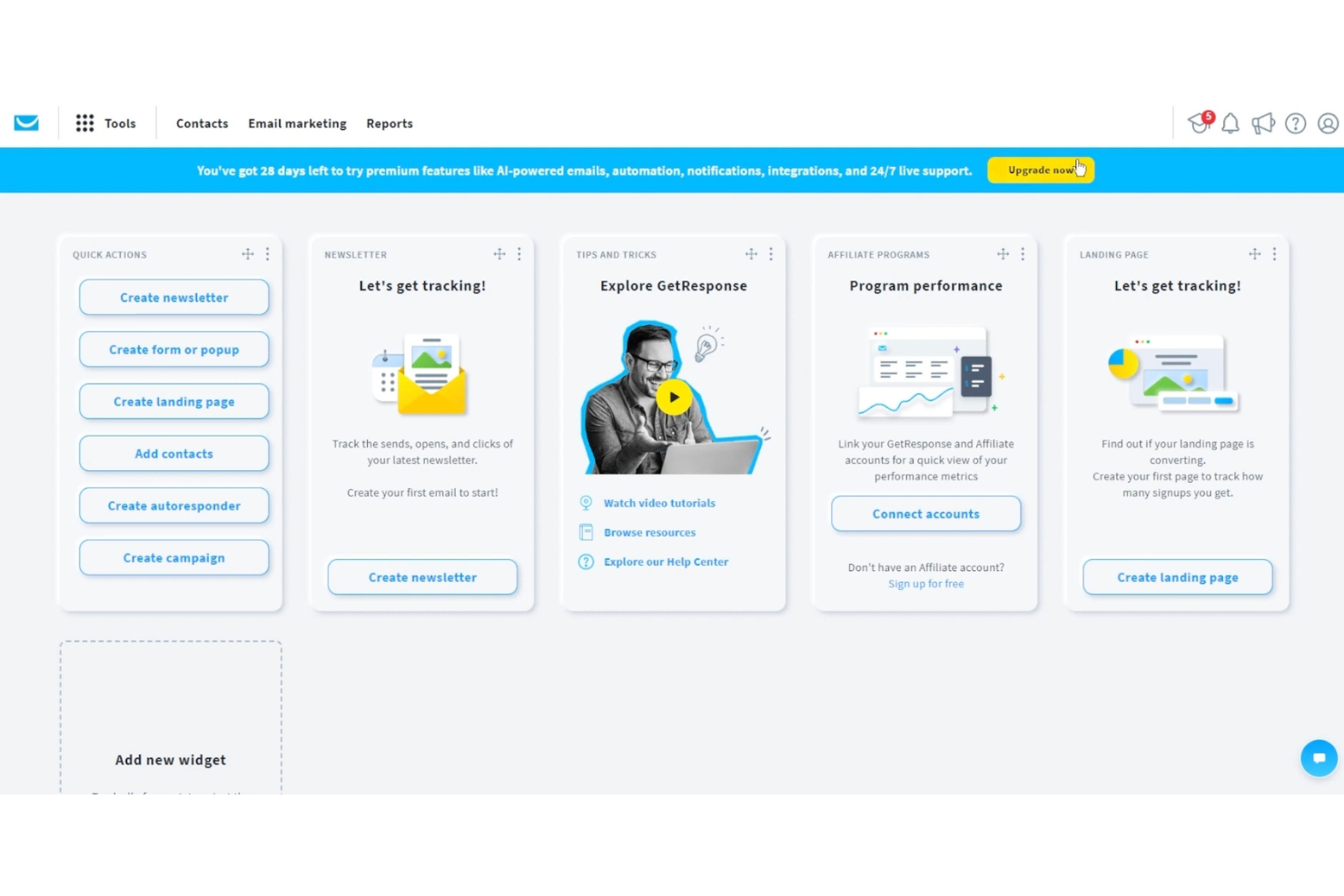The image size is (1344, 896).
Task: Click the webcam icon beside Watch video tutorials
Action: [587, 503]
